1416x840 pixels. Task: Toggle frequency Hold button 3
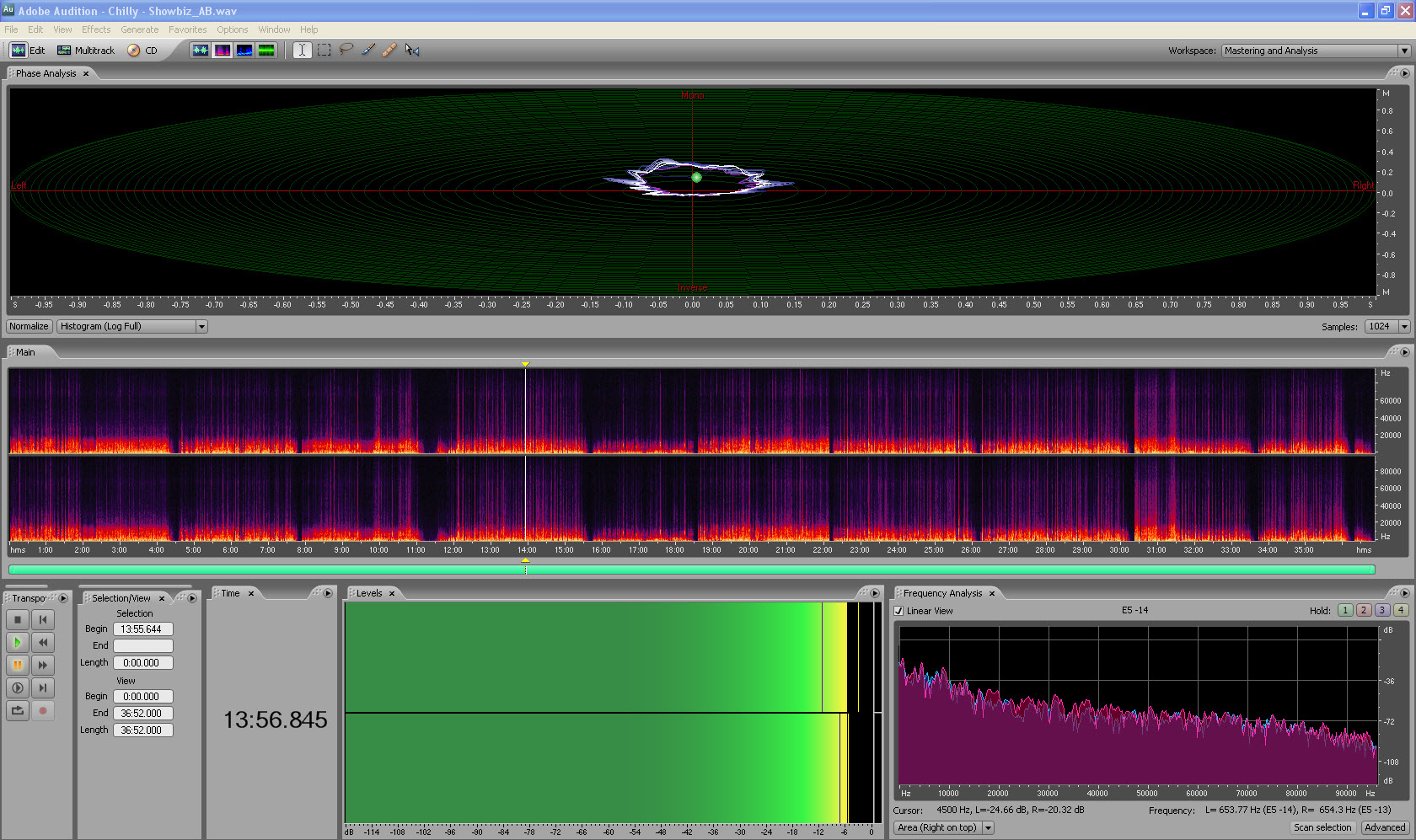click(1382, 611)
